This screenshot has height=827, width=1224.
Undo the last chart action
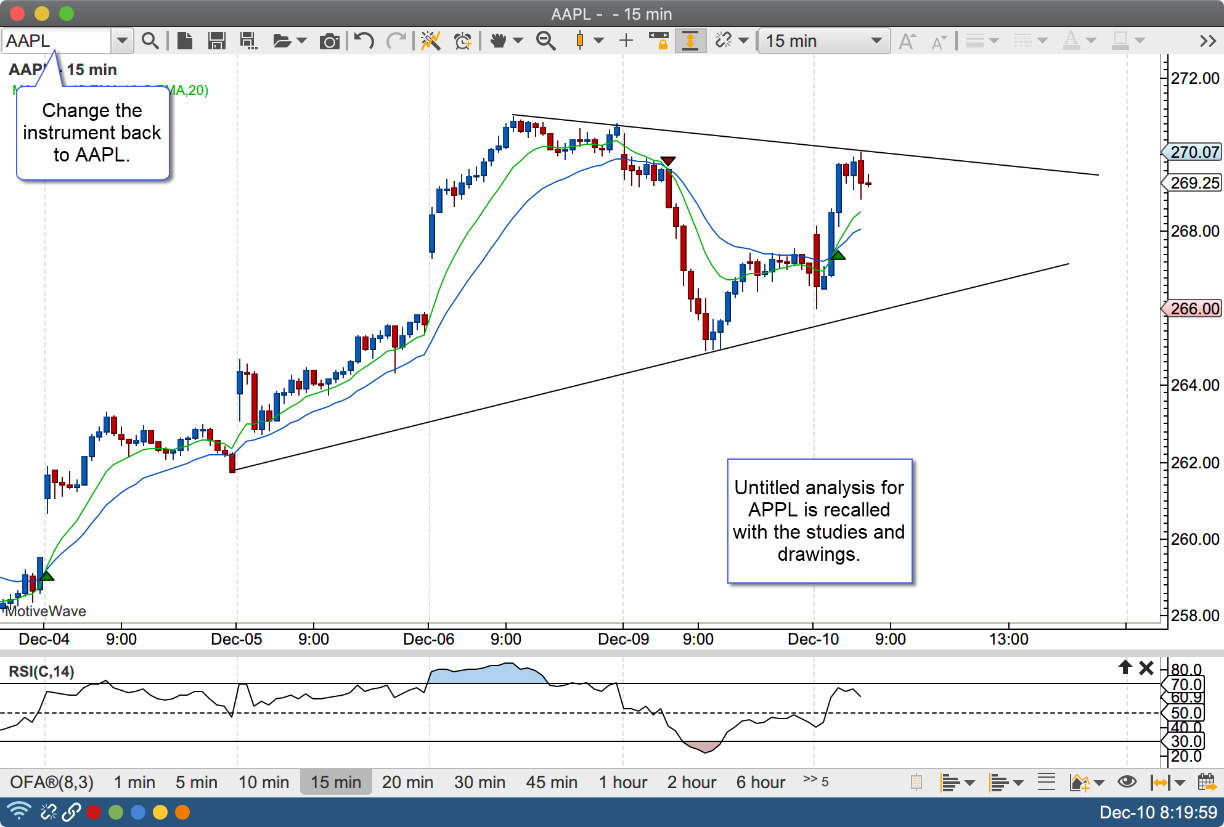[364, 41]
